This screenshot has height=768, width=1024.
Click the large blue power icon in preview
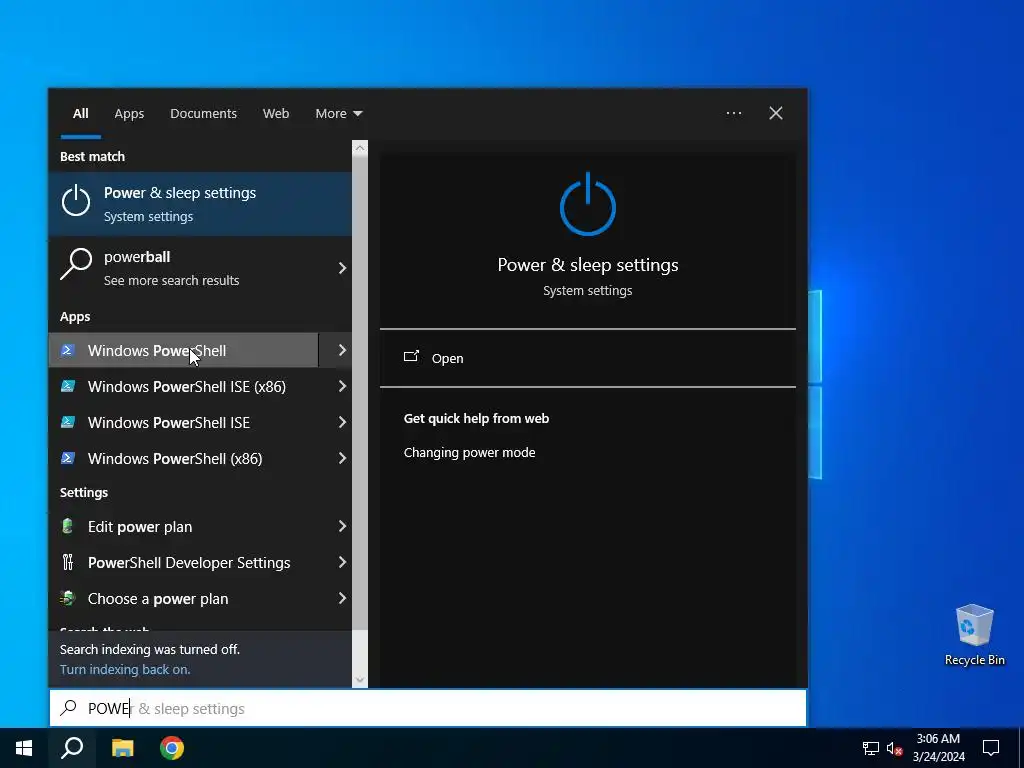click(588, 204)
